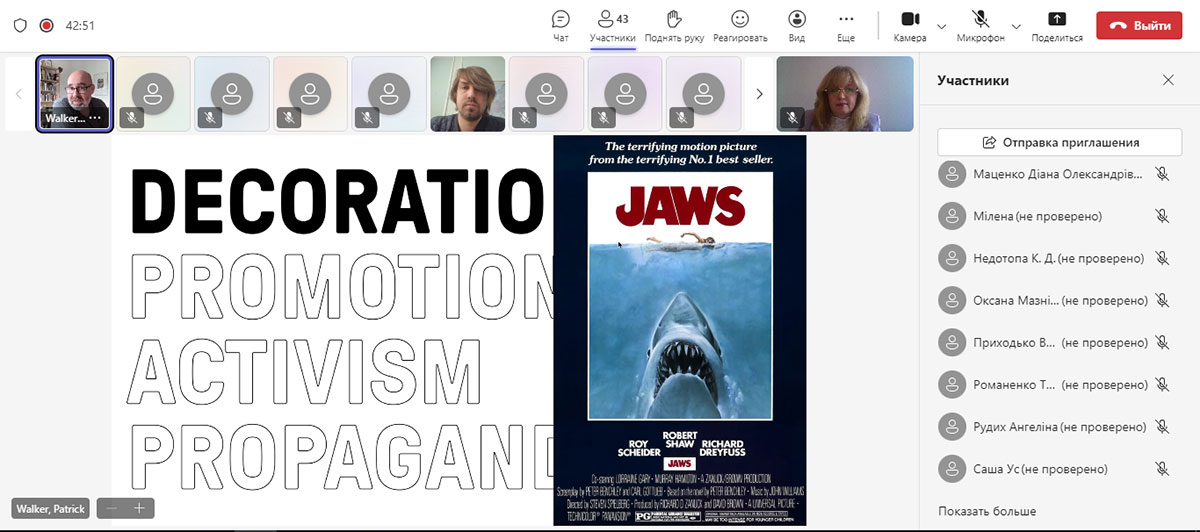This screenshot has width=1200, height=532.
Task: Select participant Маценко Діана Олександрівна
Action: point(1060,174)
